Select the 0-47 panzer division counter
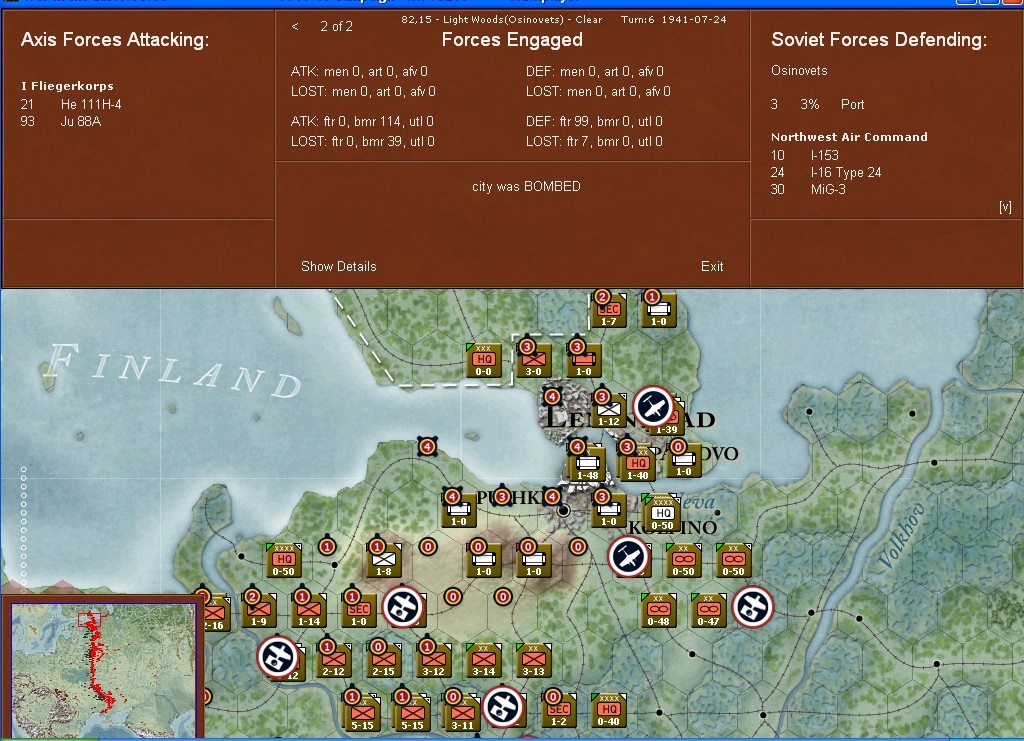Viewport: 1024px width, 741px height. [709, 611]
